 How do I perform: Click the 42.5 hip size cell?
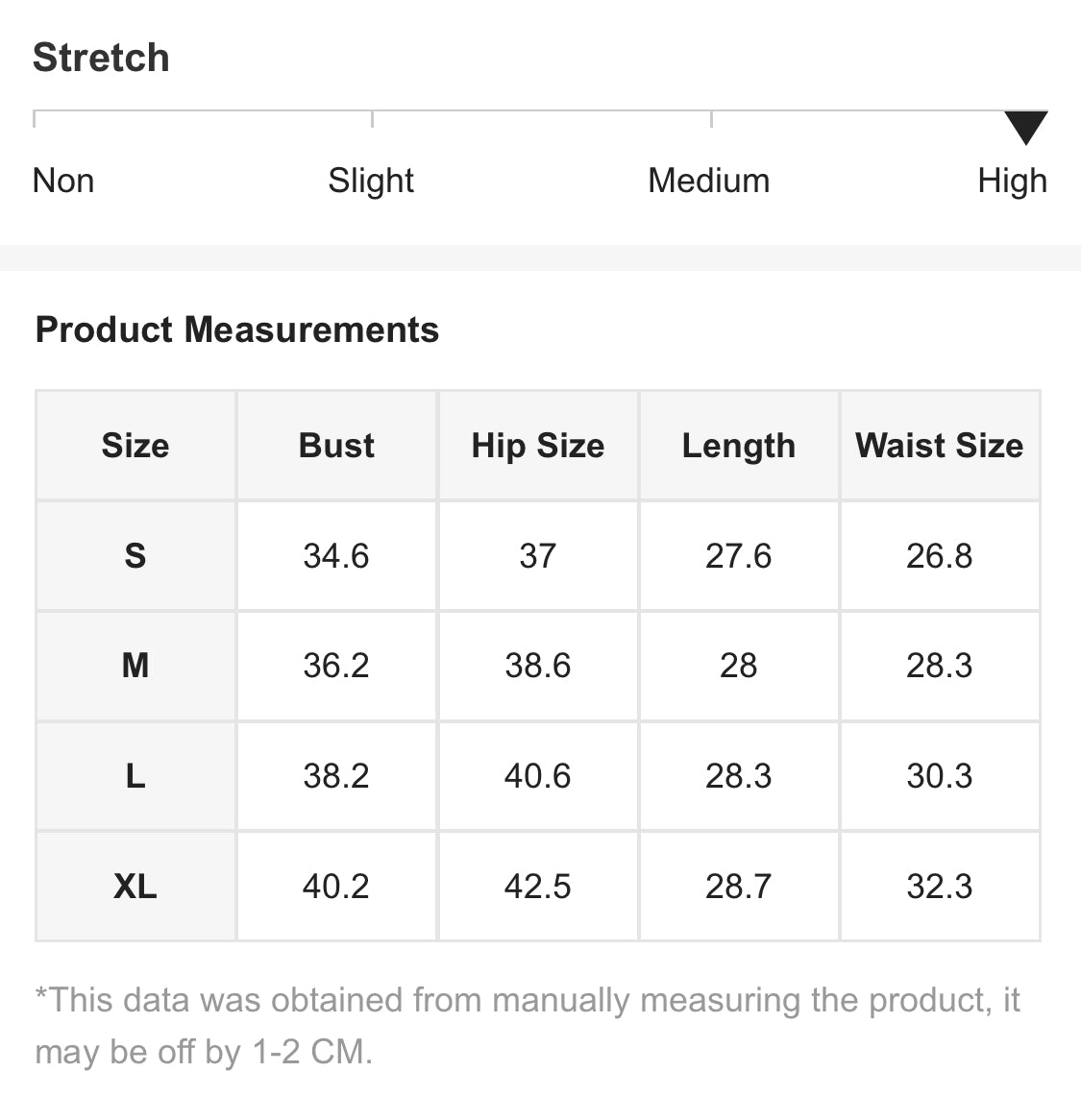tap(538, 887)
